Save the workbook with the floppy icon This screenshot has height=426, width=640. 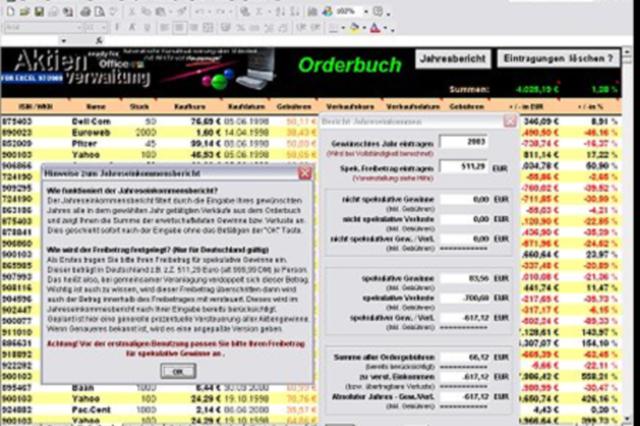pyautogui.click(x=38, y=11)
